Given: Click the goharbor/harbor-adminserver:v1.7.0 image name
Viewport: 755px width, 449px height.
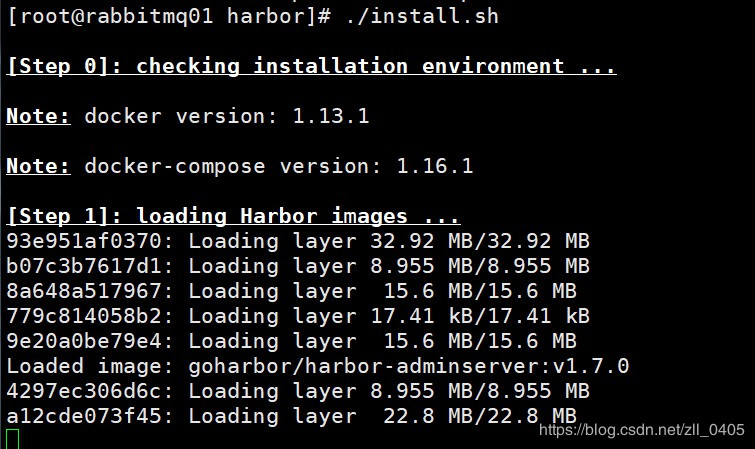Looking at the screenshot, I should (x=407, y=366).
